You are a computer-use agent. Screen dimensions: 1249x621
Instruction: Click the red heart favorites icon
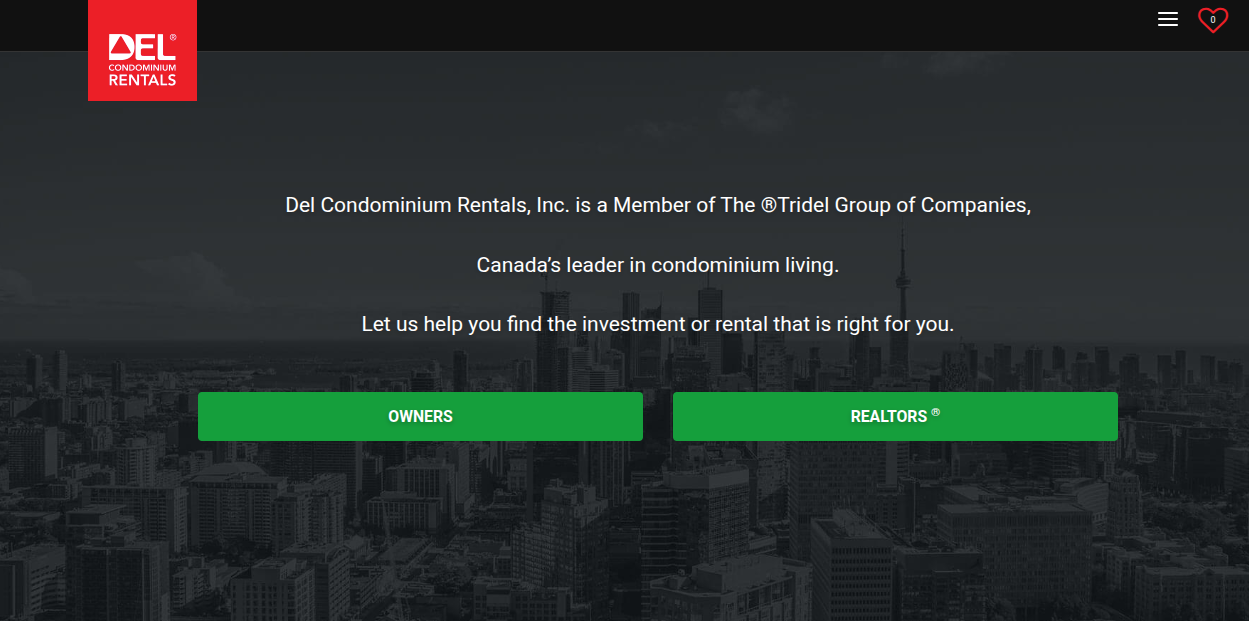pos(1213,20)
